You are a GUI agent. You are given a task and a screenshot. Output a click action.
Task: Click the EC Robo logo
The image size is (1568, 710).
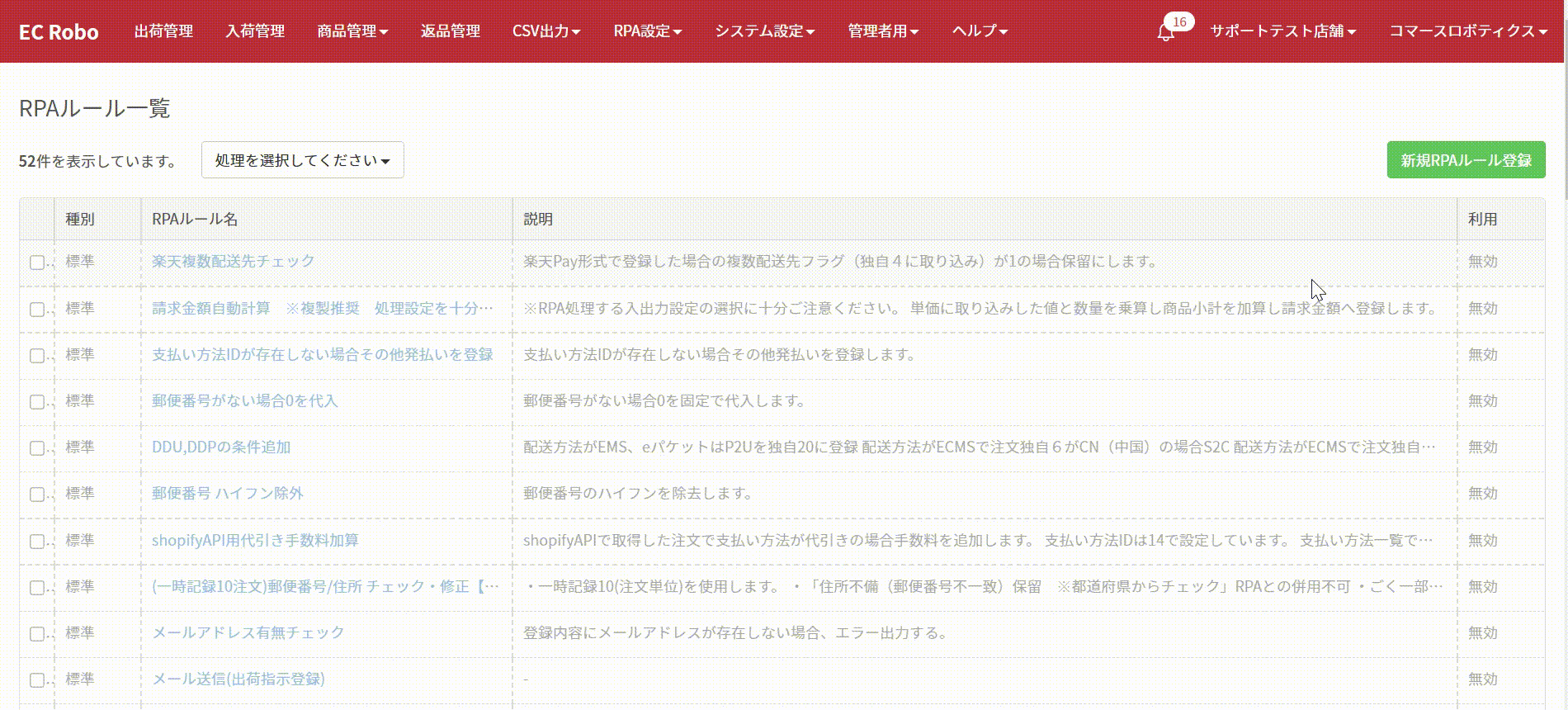tap(59, 32)
